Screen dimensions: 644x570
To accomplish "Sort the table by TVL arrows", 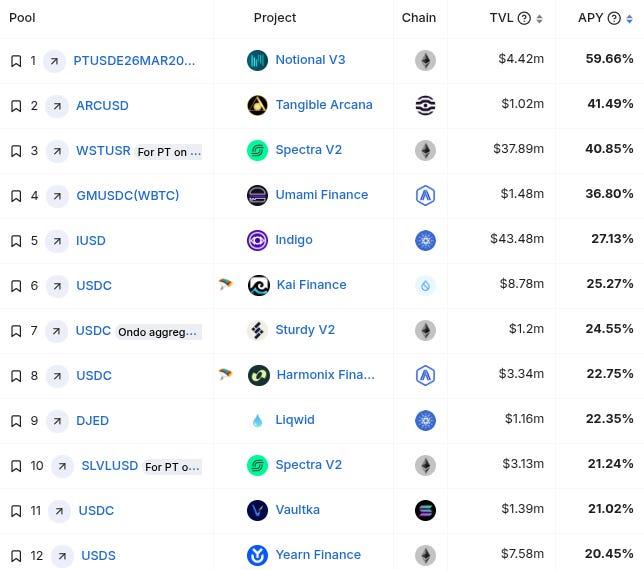I will 539,18.
